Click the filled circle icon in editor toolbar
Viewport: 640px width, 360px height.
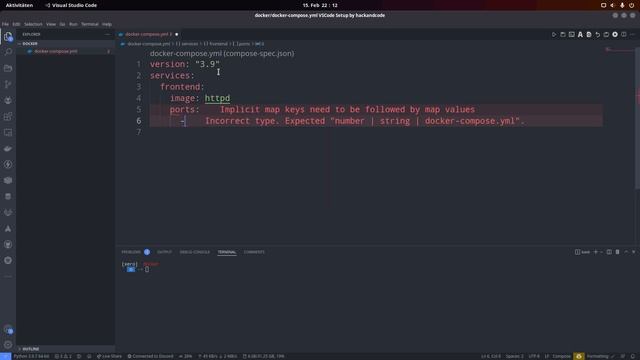[x=615, y=35]
